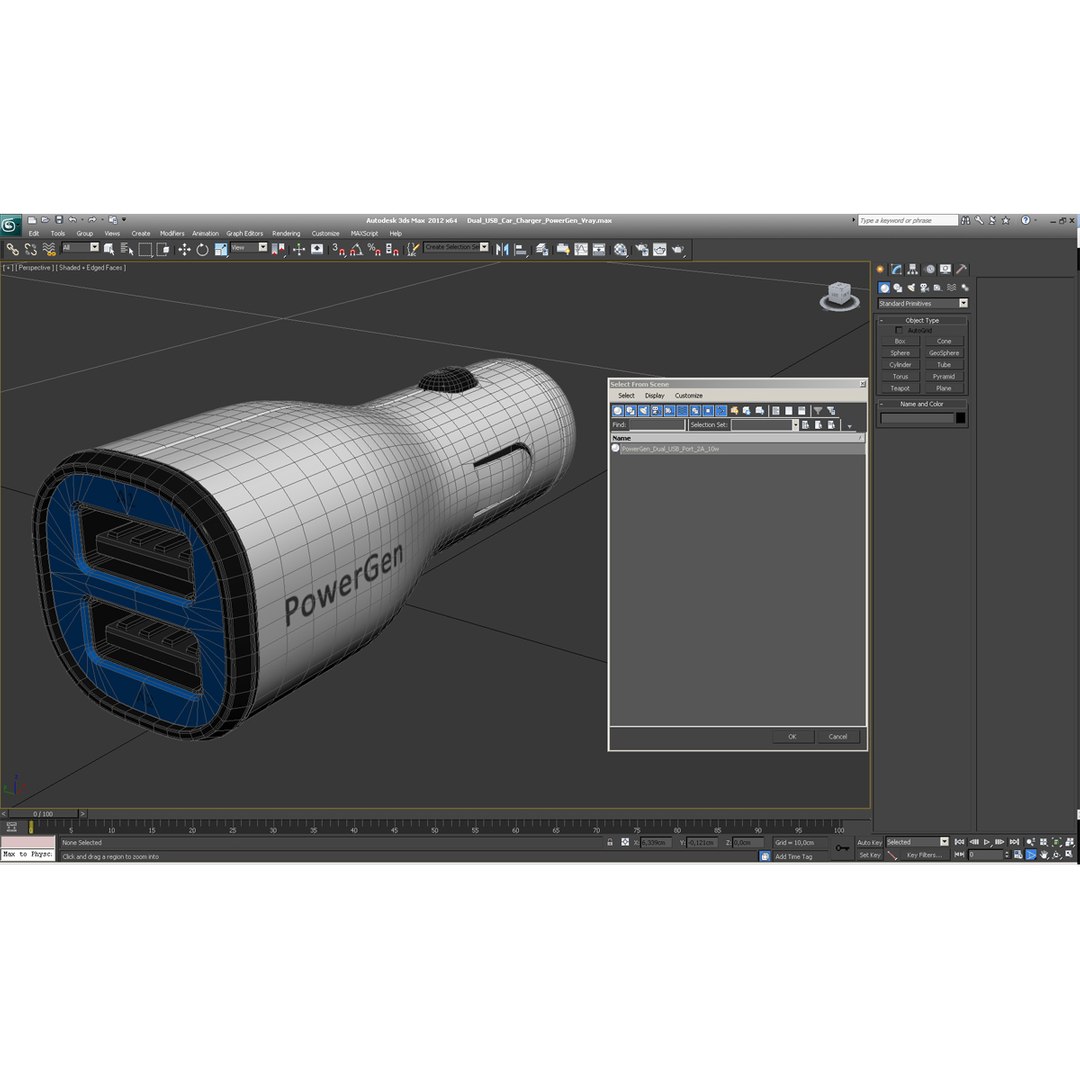Switch to the Modify command panel
Image resolution: width=1080 pixels, height=1080 pixels.
click(x=896, y=269)
